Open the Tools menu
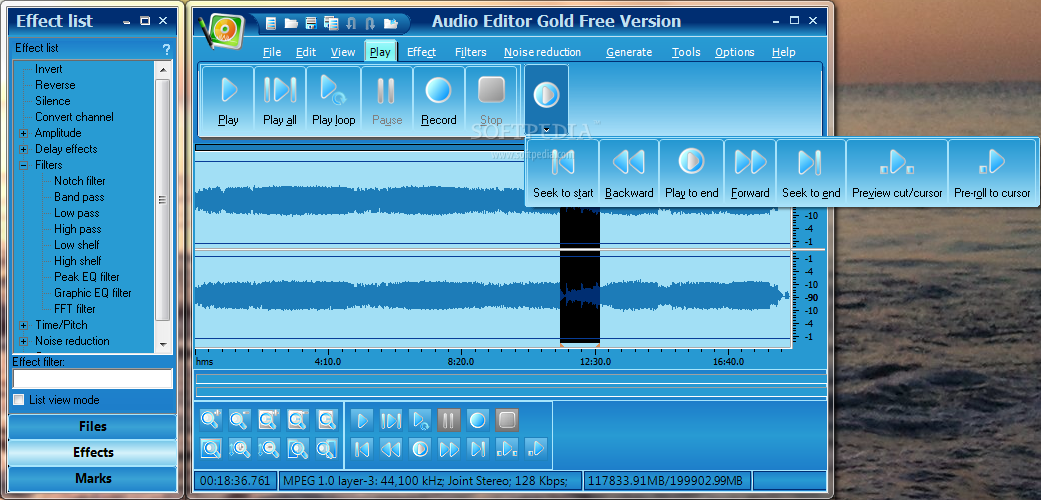Screen dimensions: 1041x500 [x=686, y=52]
